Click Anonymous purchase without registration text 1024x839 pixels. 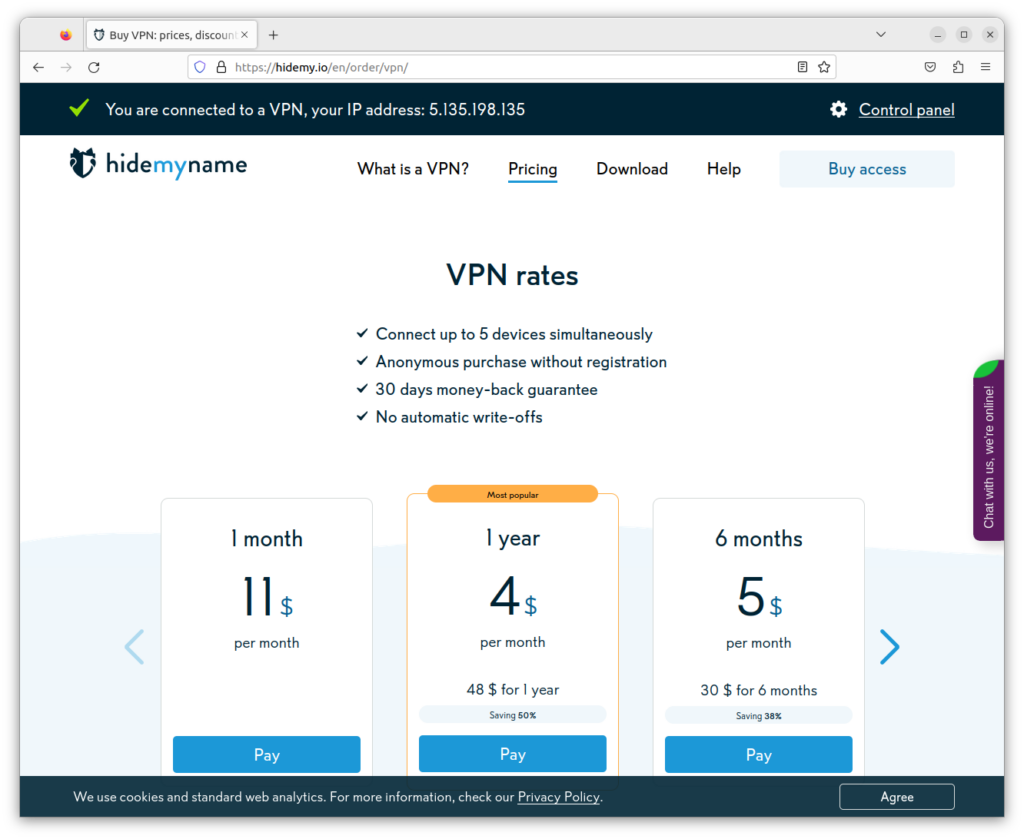coord(521,362)
